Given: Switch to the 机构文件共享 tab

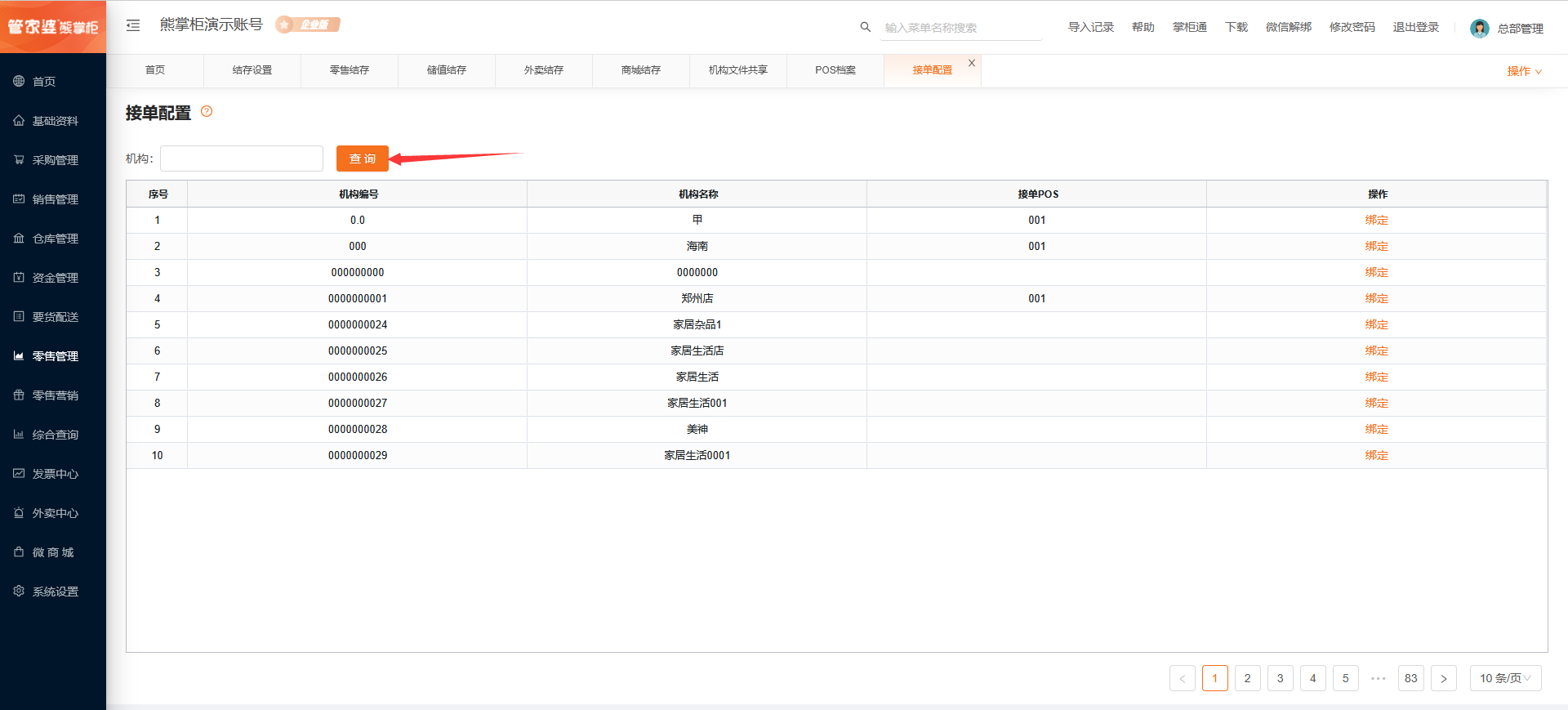Looking at the screenshot, I should point(738,70).
